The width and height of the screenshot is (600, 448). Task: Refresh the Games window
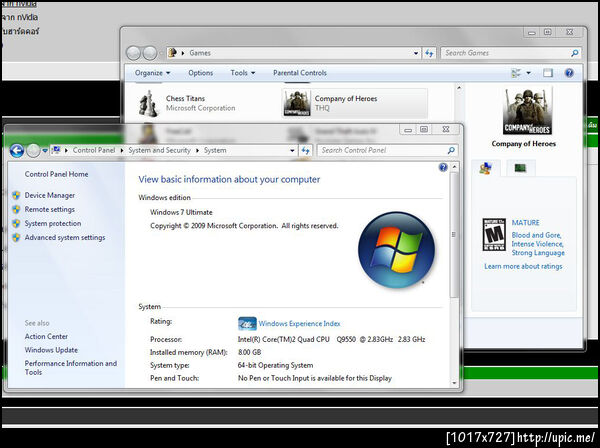(429, 53)
